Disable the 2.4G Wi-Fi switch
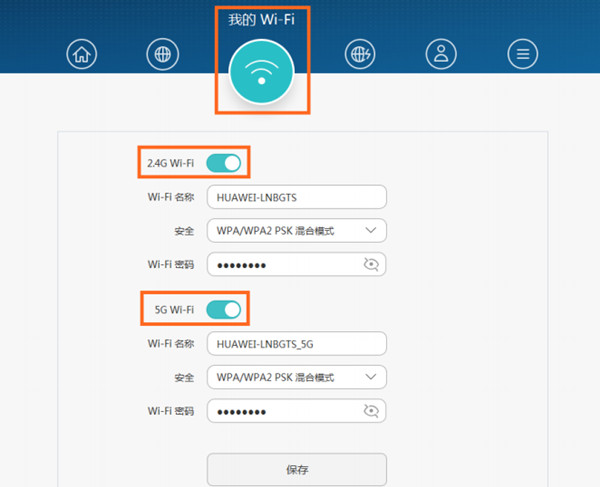The height and width of the screenshot is (487, 600). [224, 163]
